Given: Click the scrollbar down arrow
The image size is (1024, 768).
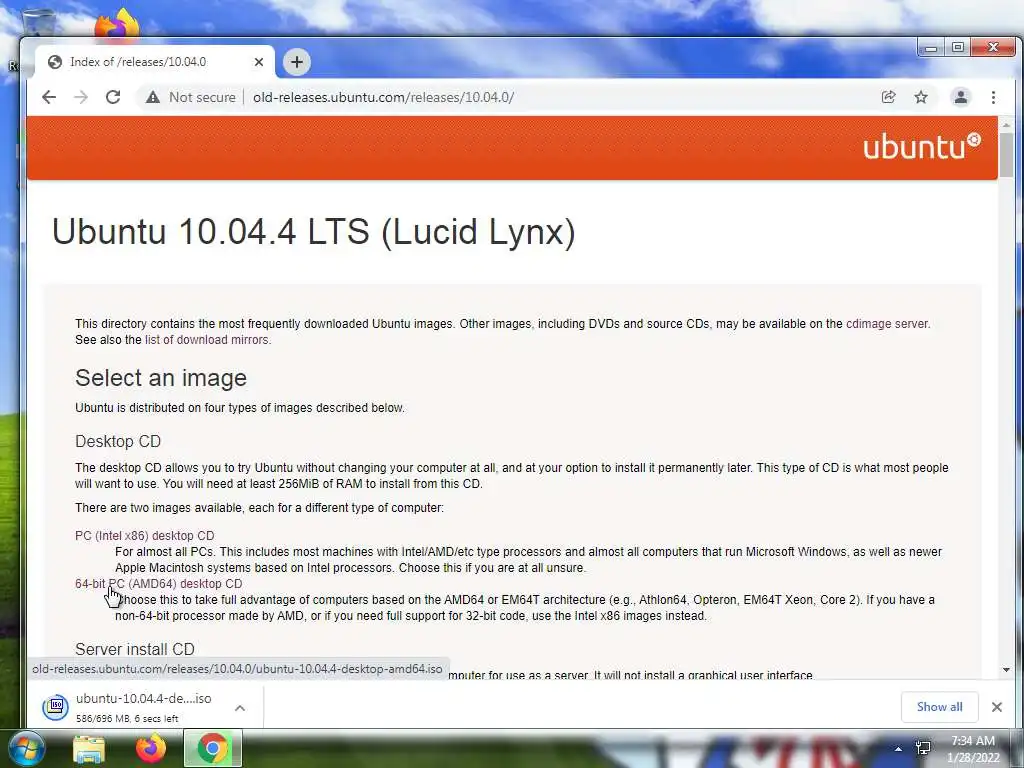Looking at the screenshot, I should tap(1006, 670).
